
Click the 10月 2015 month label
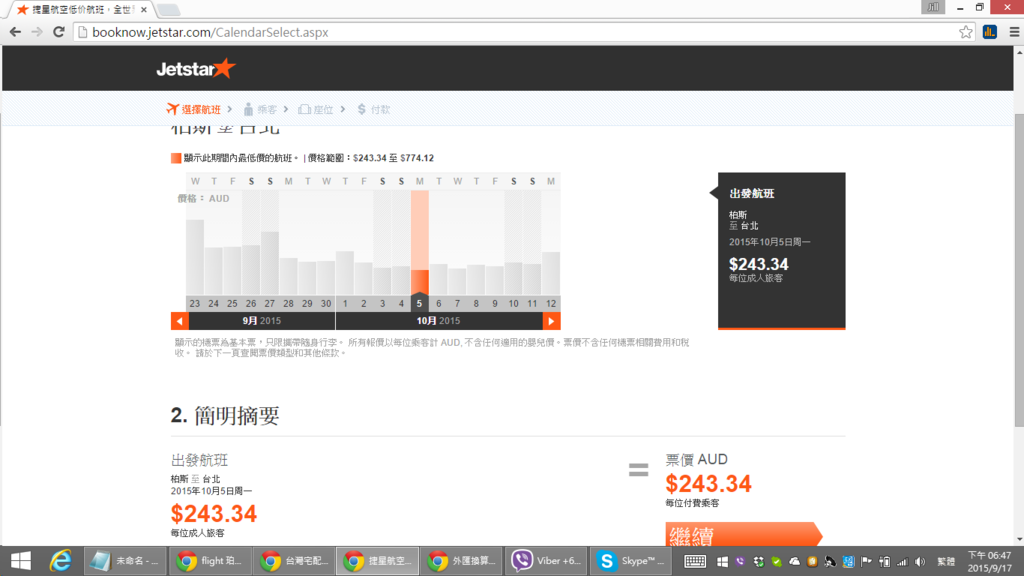coord(438,321)
